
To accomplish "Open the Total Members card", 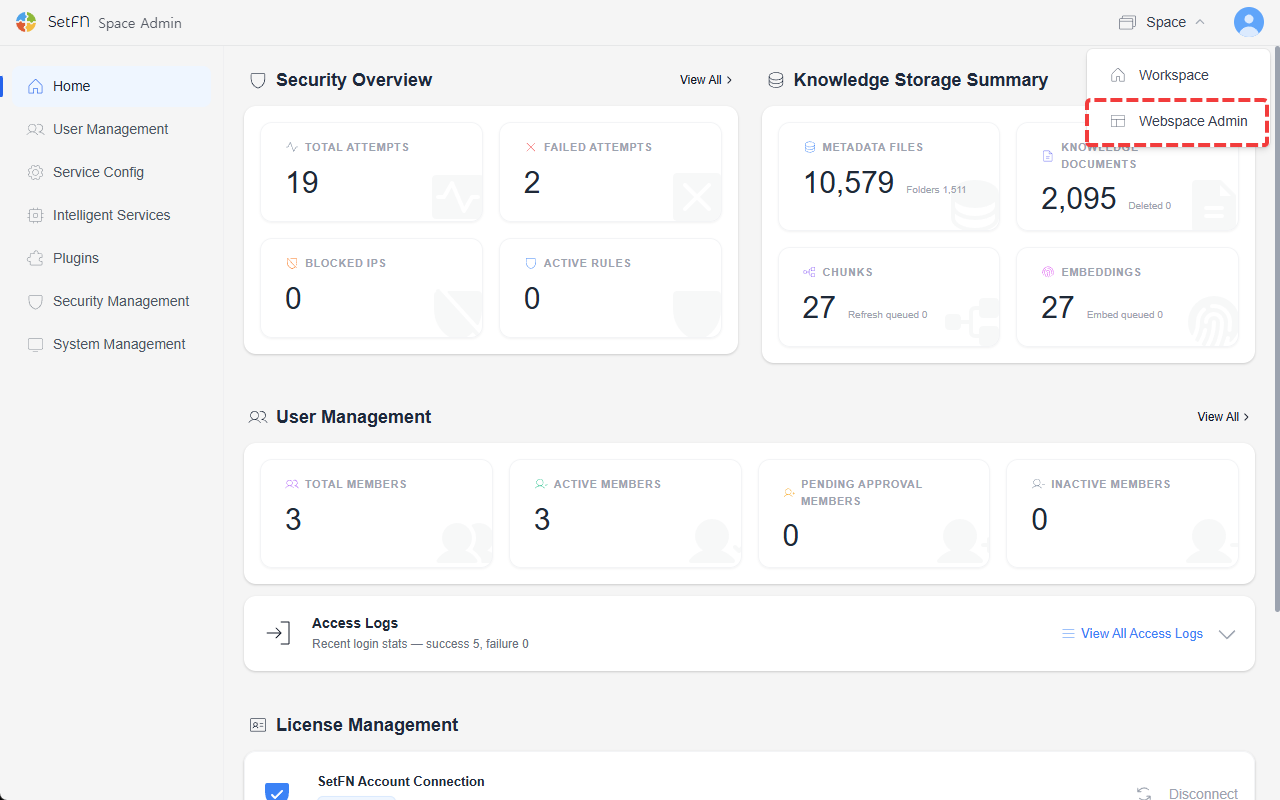I will tap(376, 514).
